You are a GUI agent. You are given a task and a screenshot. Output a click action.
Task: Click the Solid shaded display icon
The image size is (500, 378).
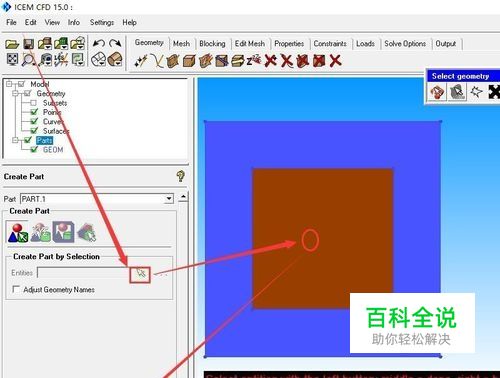[115, 60]
